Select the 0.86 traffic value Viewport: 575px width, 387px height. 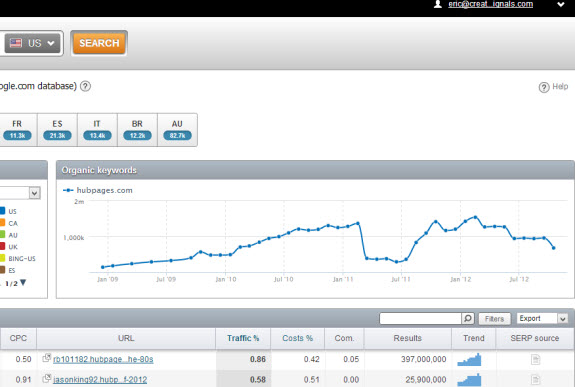[258, 359]
